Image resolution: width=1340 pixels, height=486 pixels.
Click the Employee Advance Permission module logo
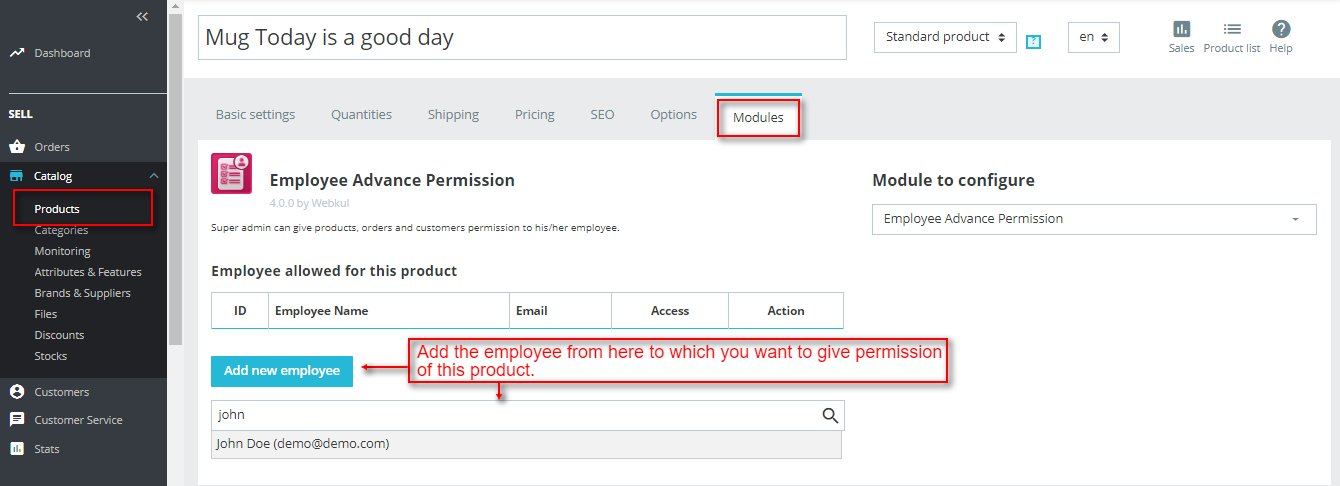click(x=231, y=173)
